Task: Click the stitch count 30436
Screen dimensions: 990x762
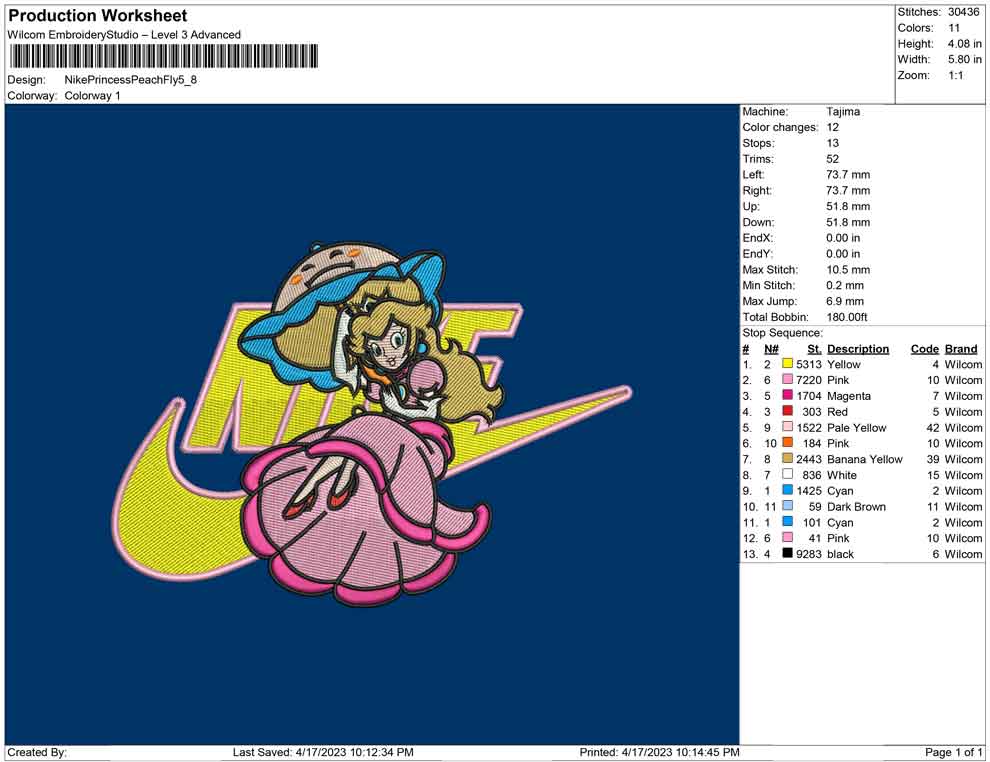Action: click(963, 12)
